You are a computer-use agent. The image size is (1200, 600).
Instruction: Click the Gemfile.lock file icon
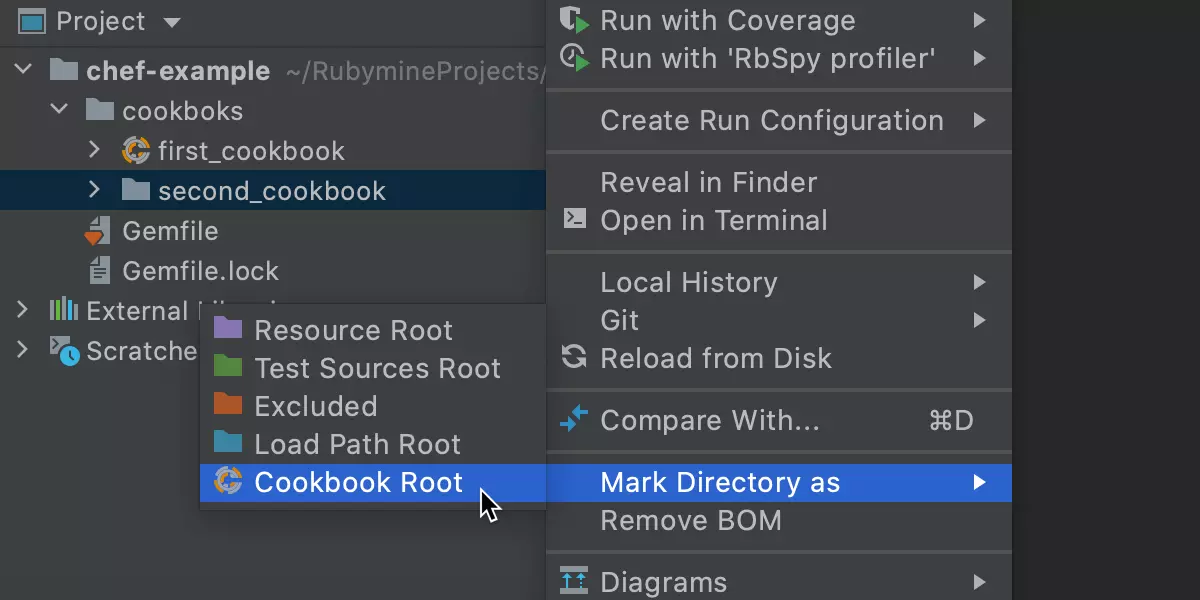pos(99,270)
